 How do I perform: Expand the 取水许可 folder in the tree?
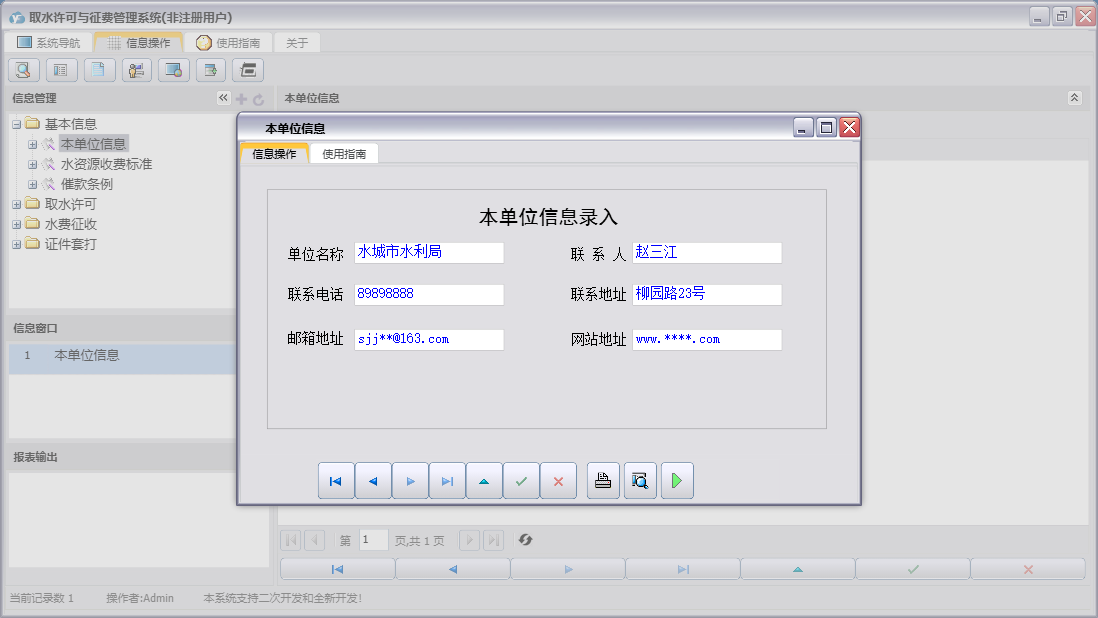click(16, 204)
